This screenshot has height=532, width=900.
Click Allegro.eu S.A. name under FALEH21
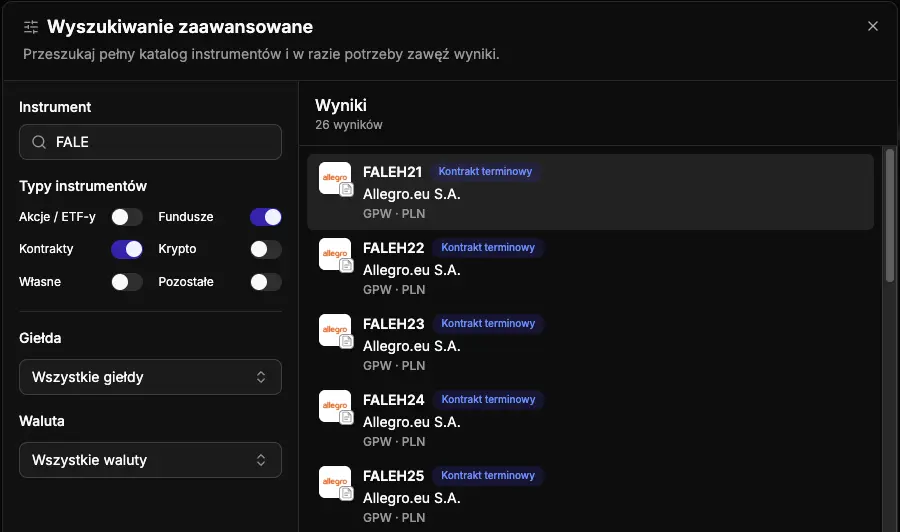tap(412, 194)
